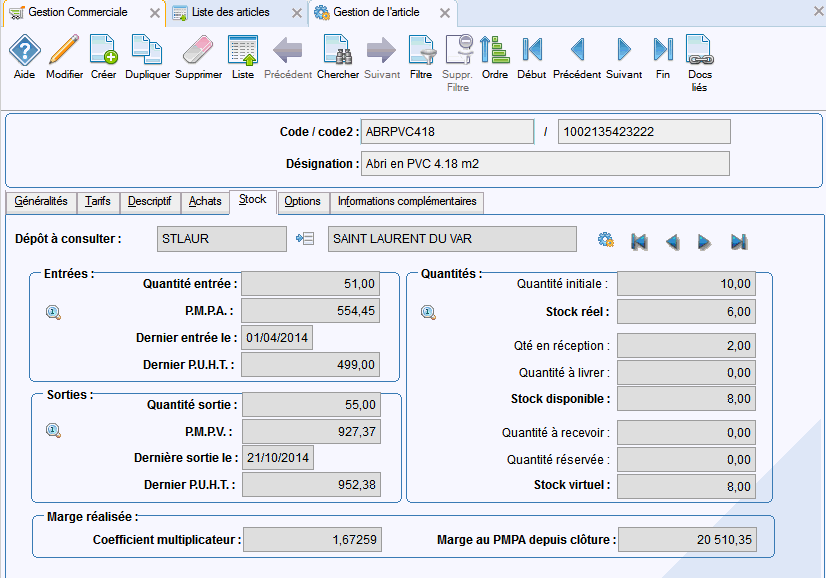Click the Code field ABRPVC418

tap(447, 132)
